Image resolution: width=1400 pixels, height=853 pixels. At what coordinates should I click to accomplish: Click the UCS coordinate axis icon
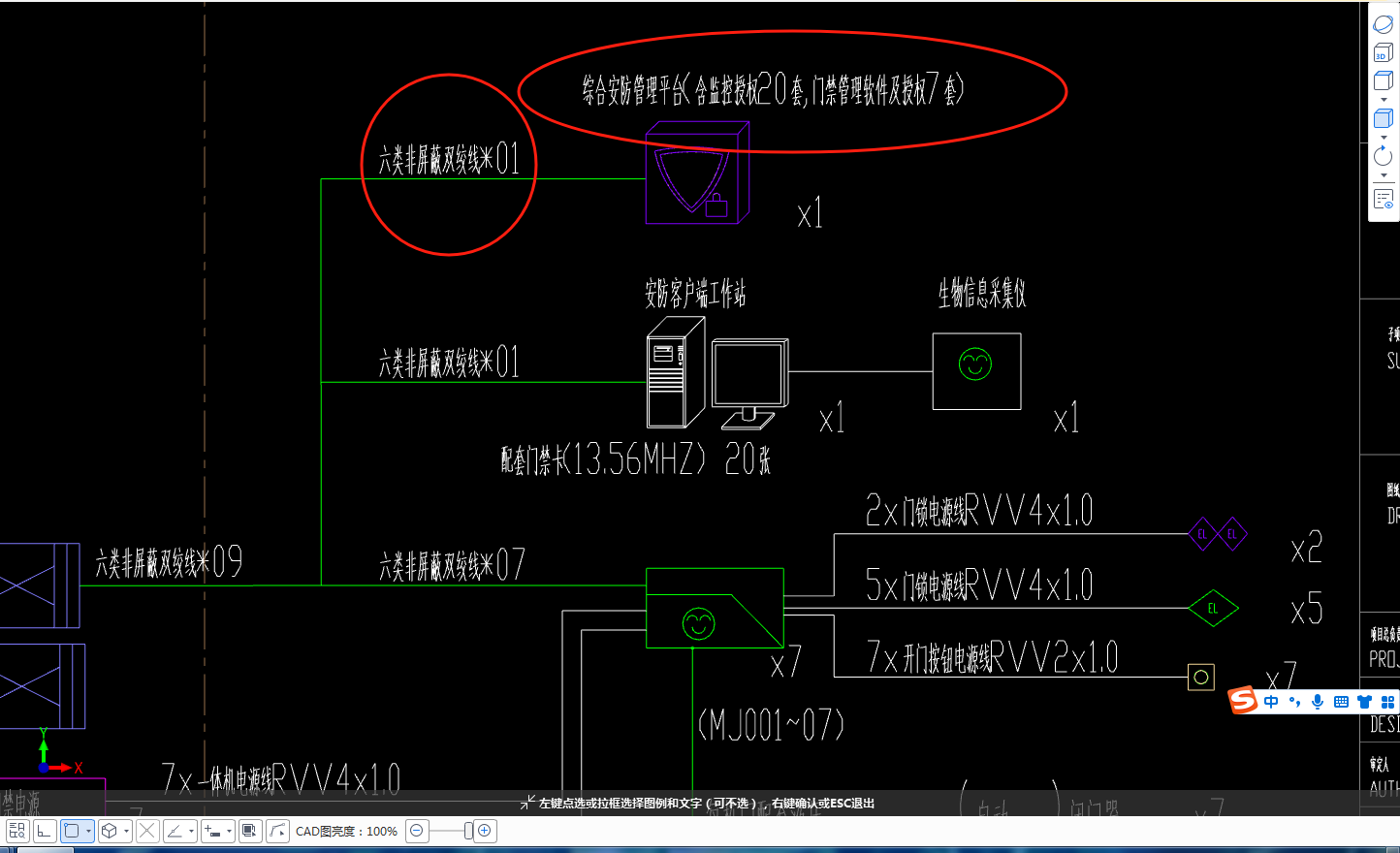60,751
